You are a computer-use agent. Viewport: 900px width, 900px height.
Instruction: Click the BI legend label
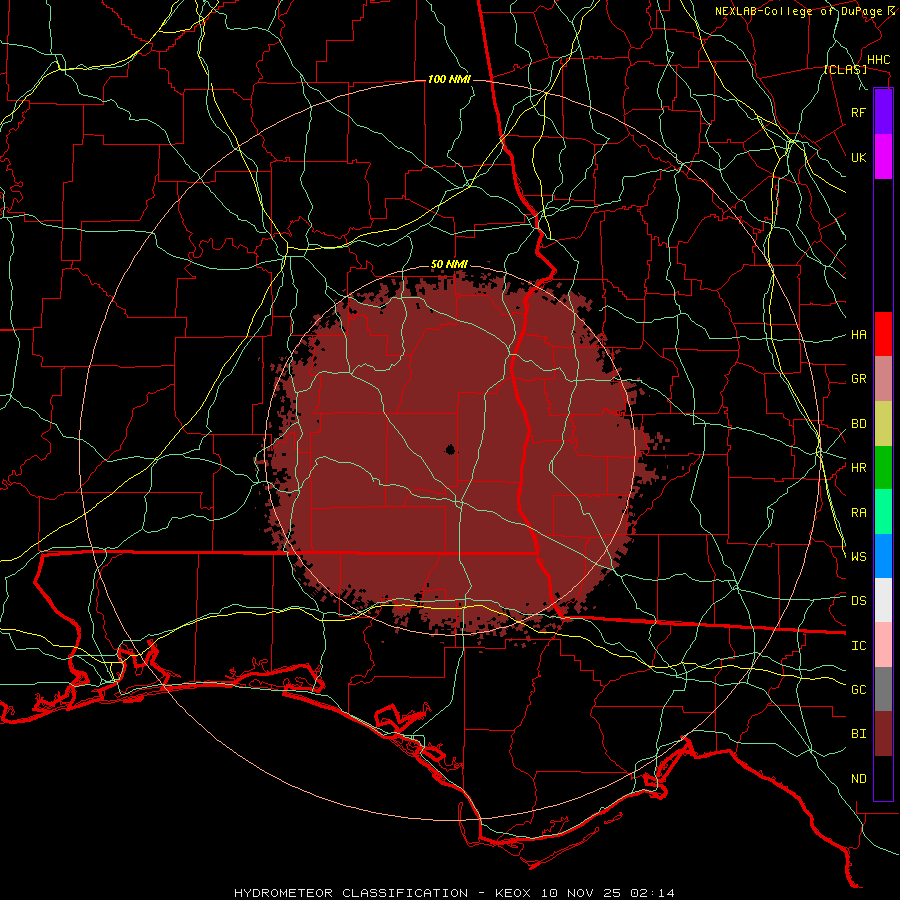coord(858,734)
